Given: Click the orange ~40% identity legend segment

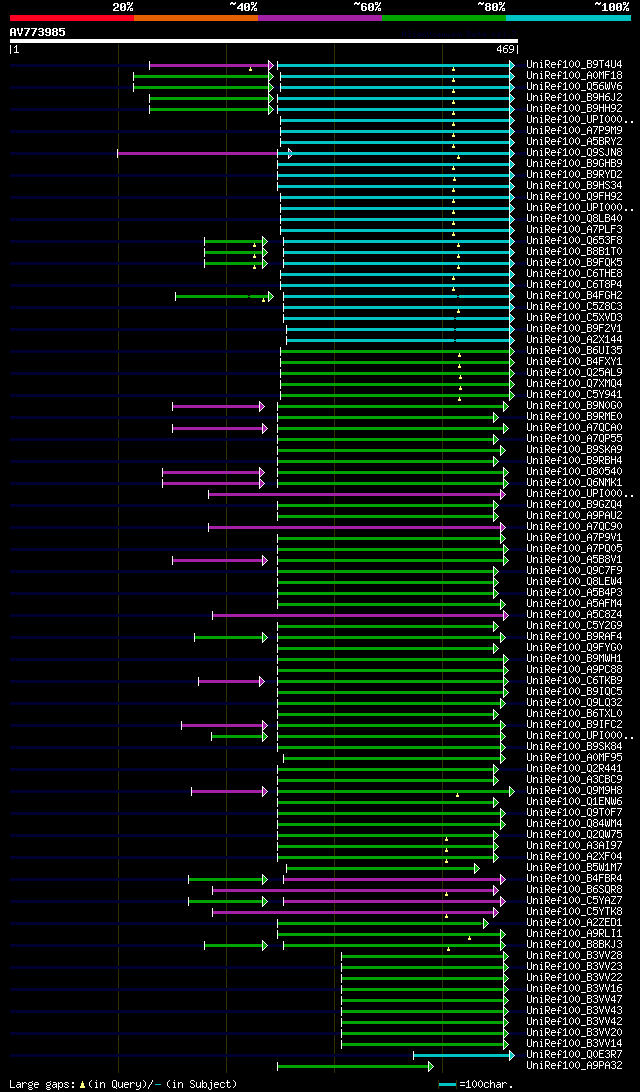Looking at the screenshot, I should [196, 17].
